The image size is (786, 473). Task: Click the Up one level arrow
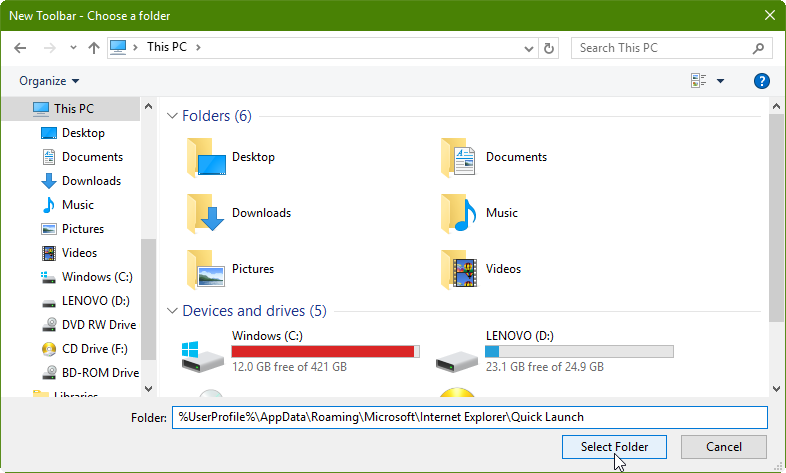(x=93, y=47)
